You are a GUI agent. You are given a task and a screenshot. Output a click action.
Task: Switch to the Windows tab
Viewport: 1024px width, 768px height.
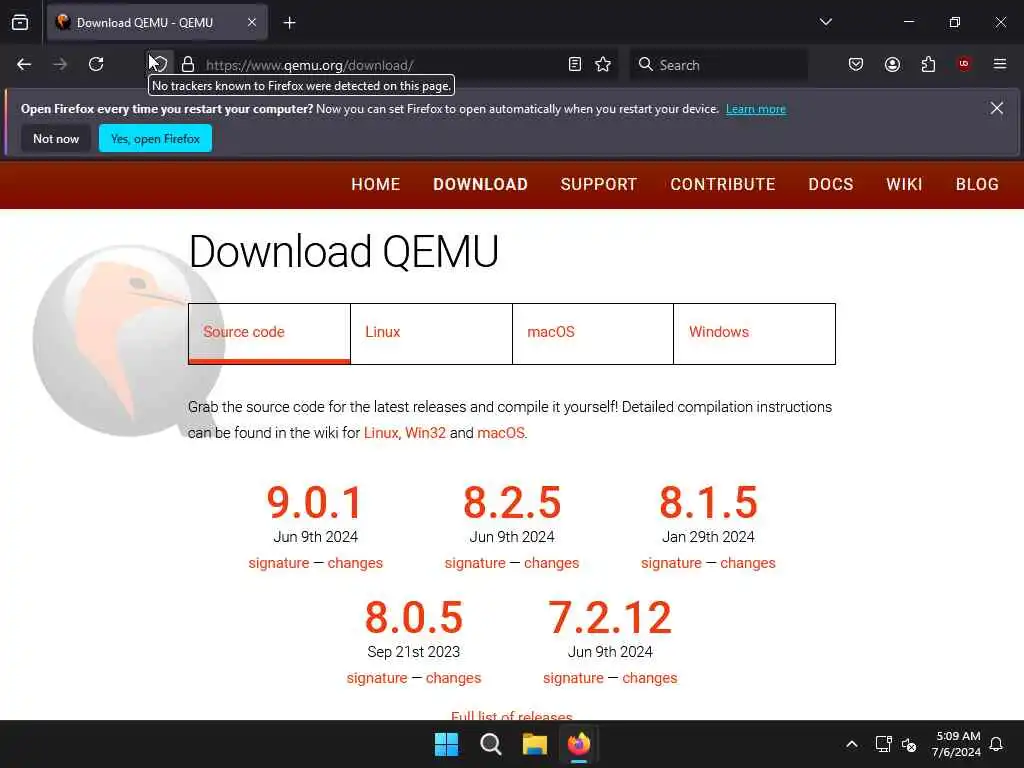[x=754, y=334]
